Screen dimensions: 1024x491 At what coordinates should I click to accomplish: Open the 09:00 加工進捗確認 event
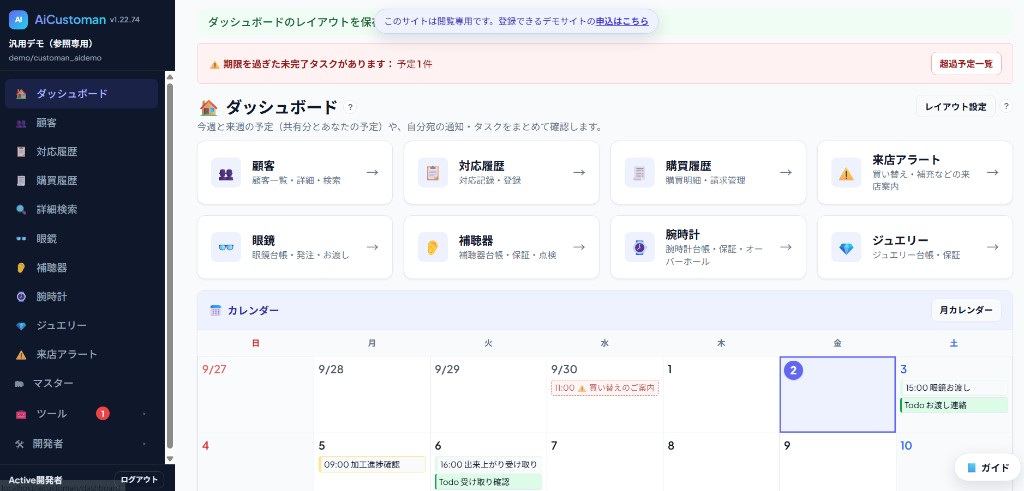coord(372,464)
